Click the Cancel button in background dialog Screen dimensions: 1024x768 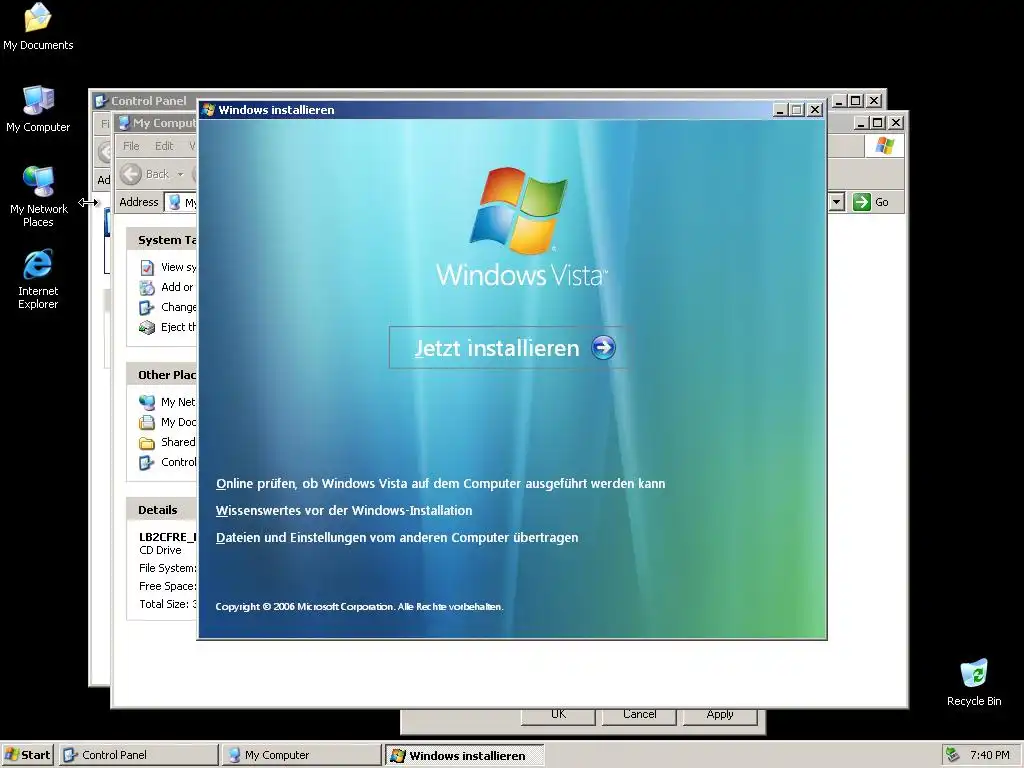(x=639, y=715)
